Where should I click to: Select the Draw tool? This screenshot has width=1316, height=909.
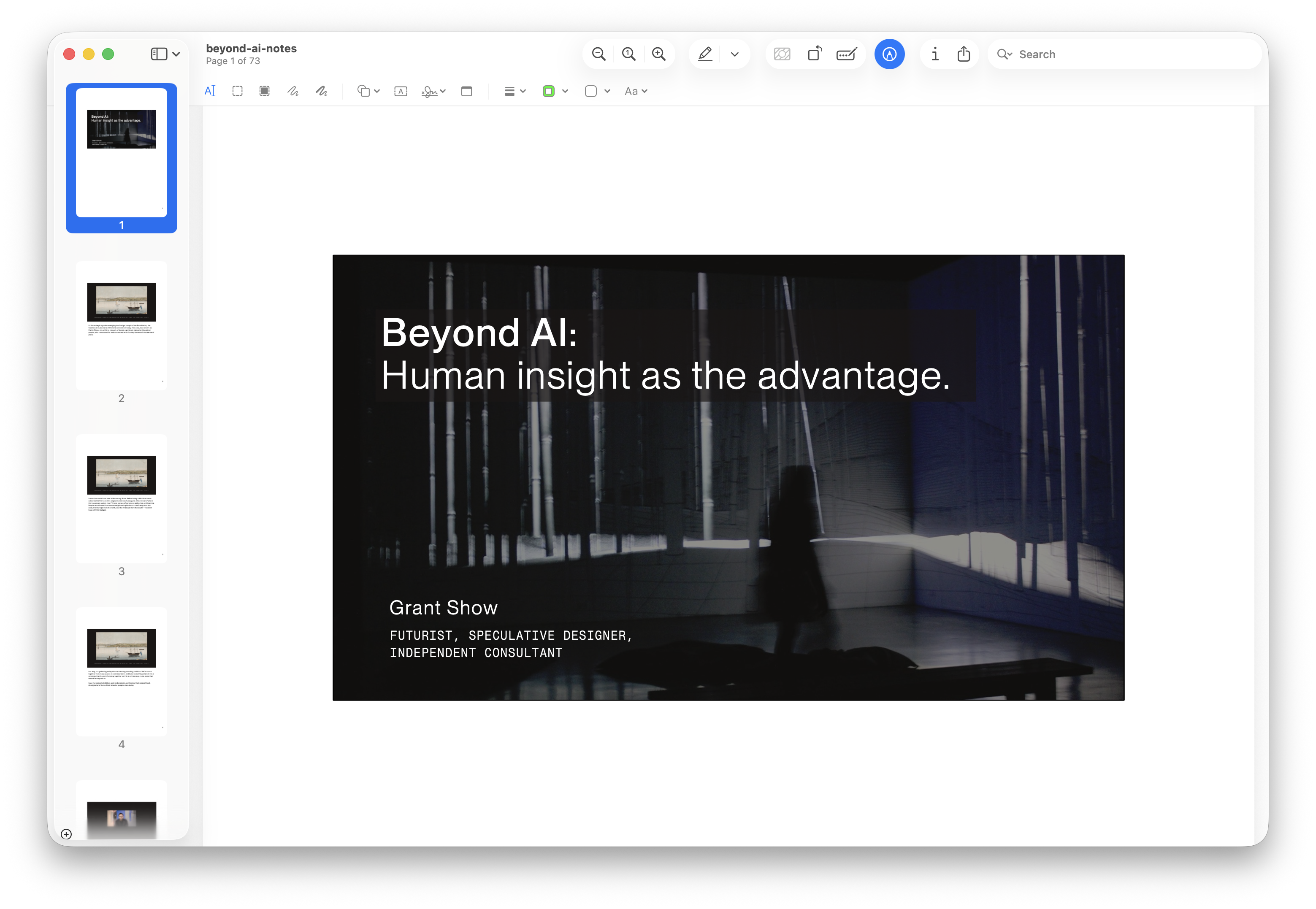321,91
